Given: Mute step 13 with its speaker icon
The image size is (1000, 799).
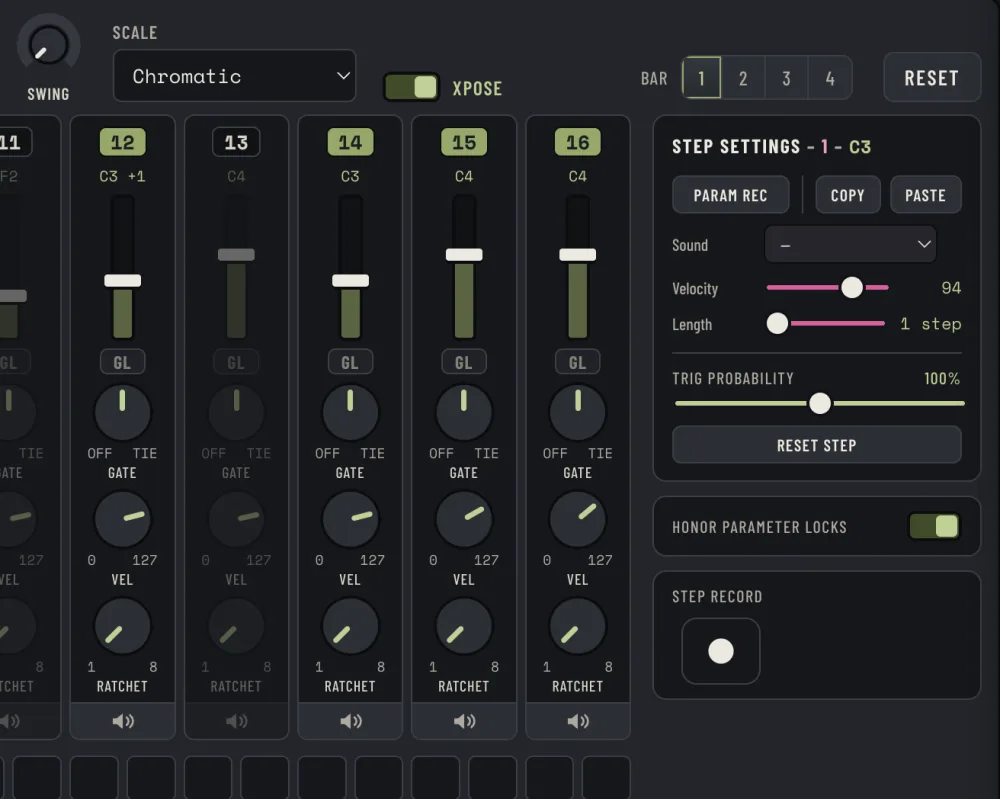Looking at the screenshot, I should pyautogui.click(x=236, y=721).
